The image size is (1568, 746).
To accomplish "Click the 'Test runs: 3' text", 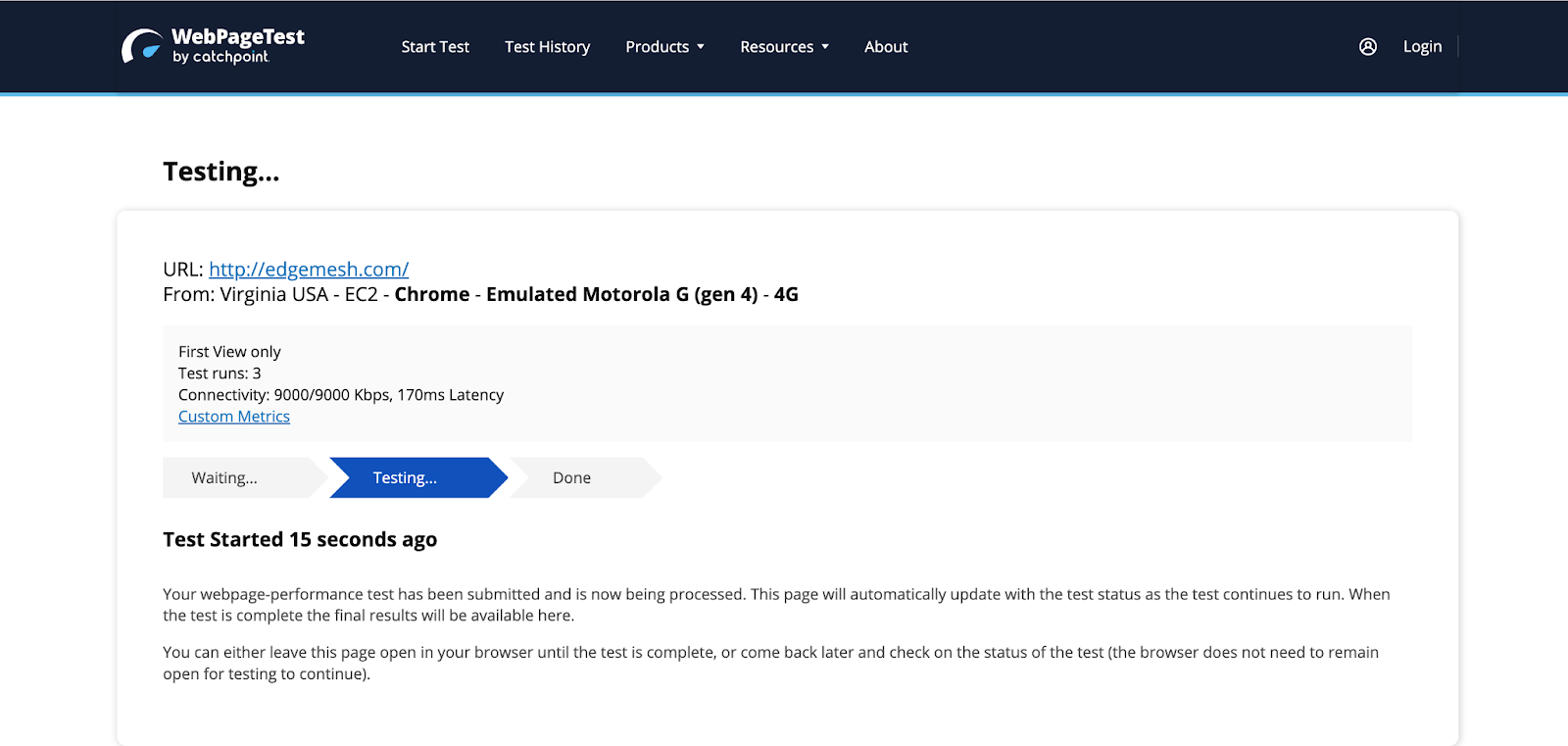I will point(220,373).
